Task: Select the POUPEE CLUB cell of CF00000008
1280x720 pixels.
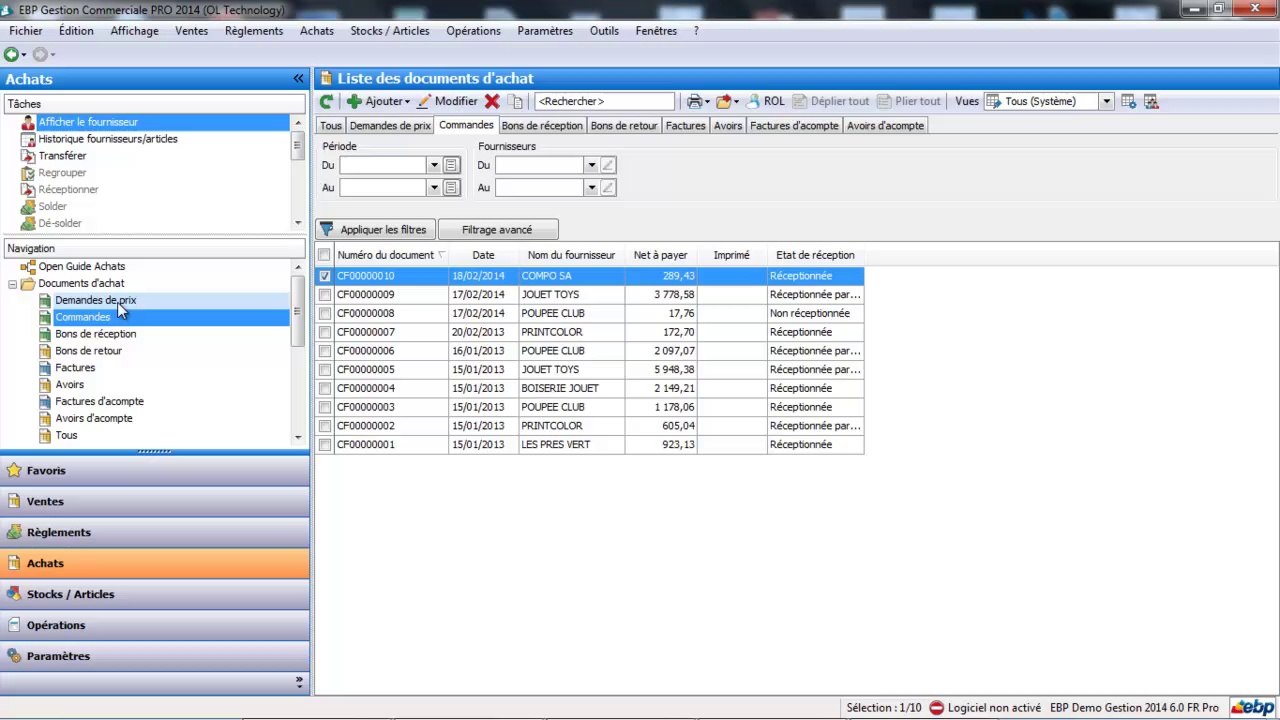Action: tap(572, 313)
